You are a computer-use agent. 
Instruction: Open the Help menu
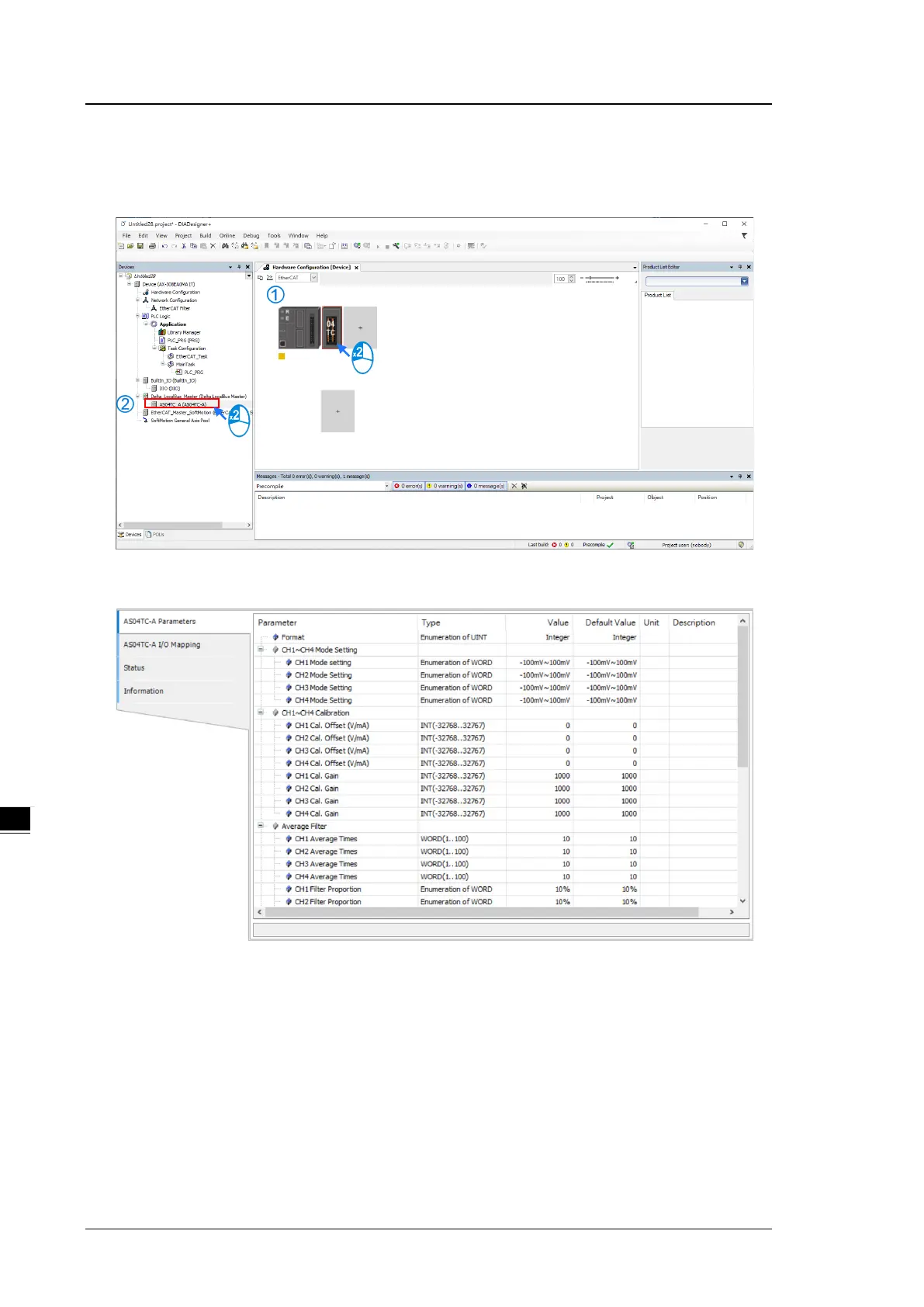click(322, 236)
